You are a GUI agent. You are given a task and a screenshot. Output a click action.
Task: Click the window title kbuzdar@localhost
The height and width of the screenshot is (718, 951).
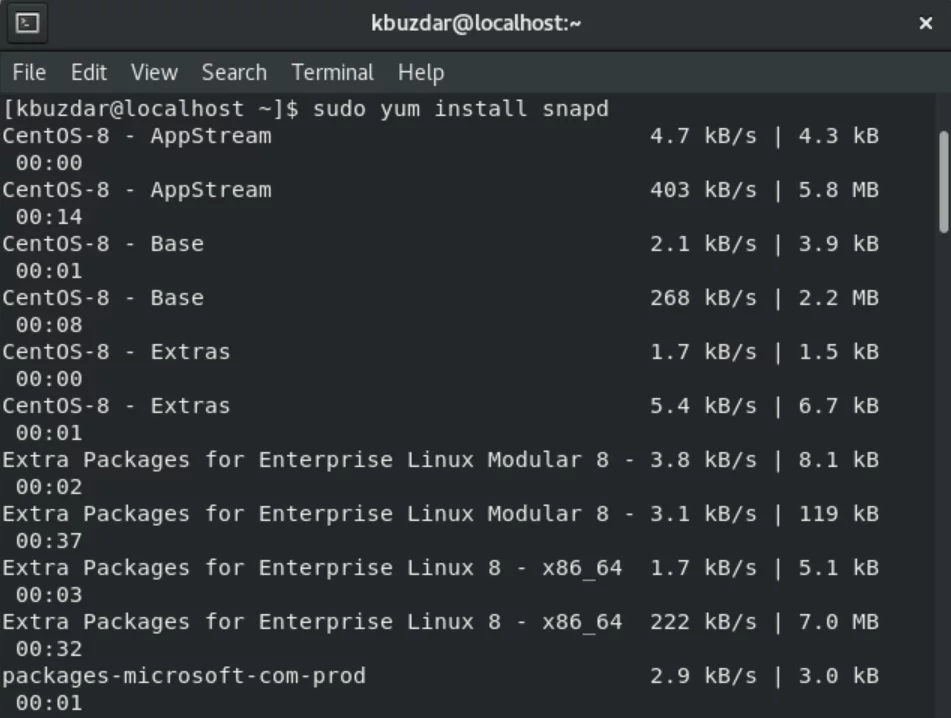click(476, 24)
